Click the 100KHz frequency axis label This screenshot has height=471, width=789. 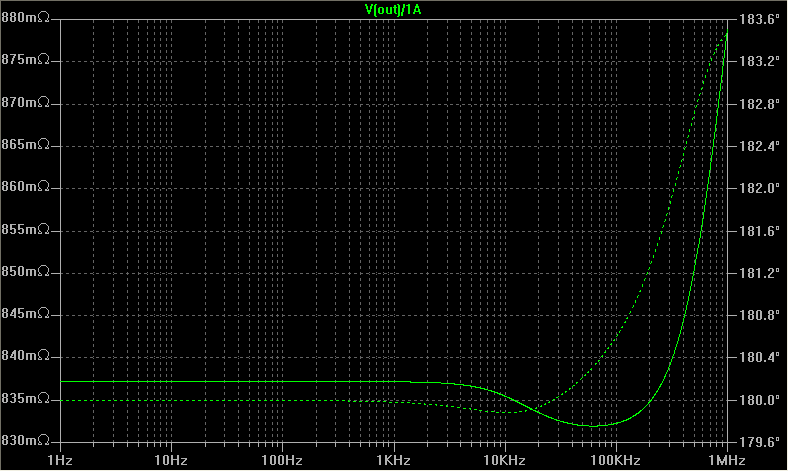pyautogui.click(x=615, y=460)
